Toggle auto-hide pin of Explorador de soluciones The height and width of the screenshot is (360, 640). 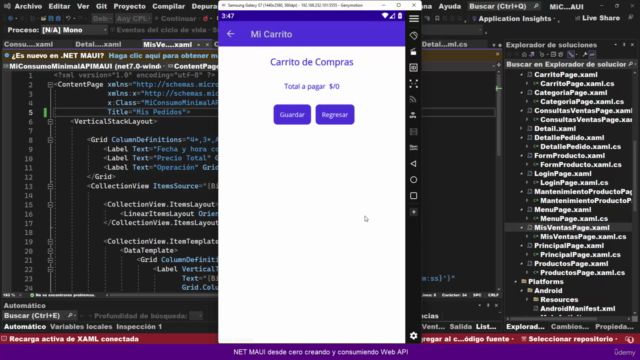(x=624, y=45)
